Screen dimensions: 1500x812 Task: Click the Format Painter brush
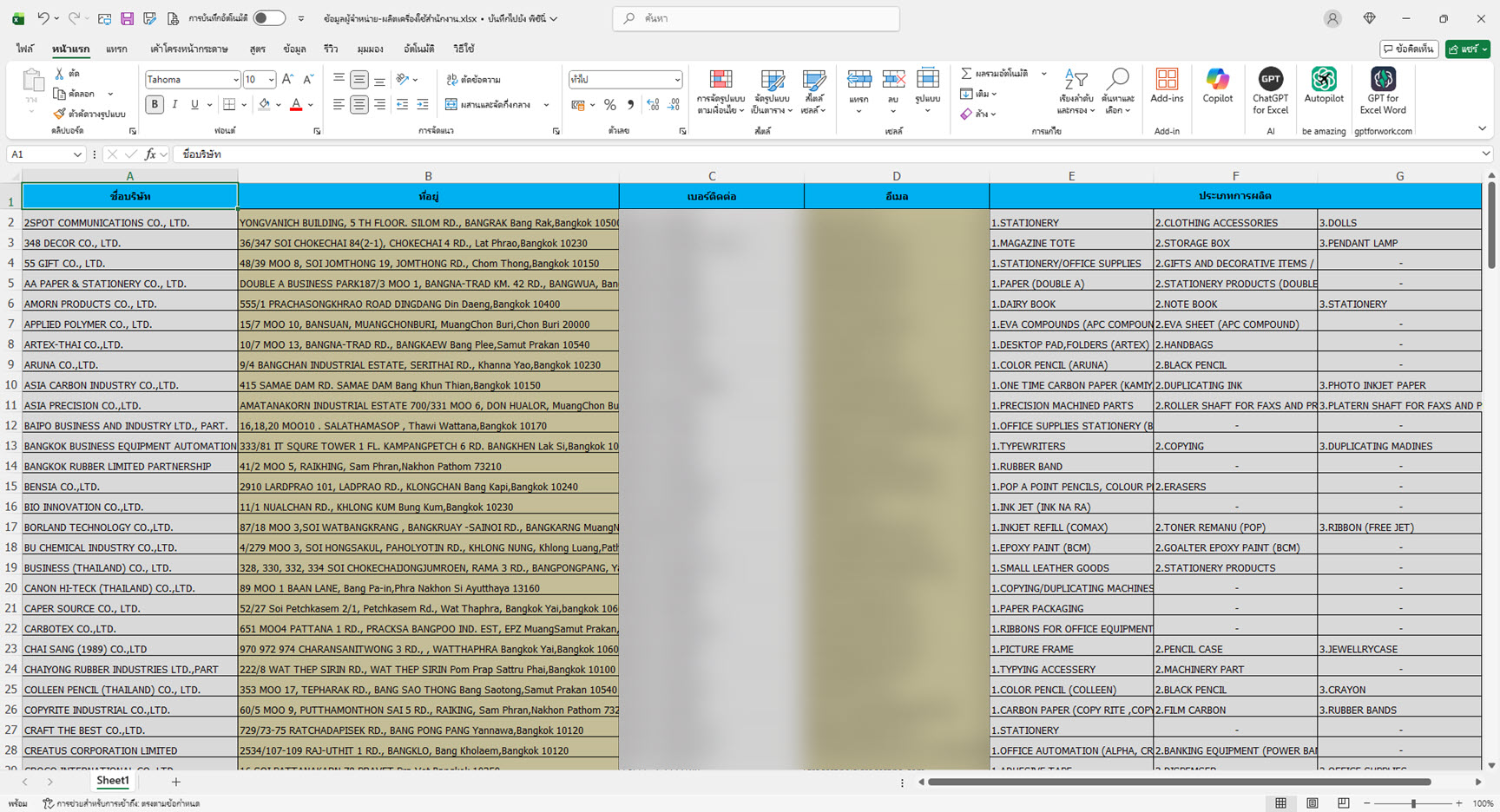tap(59, 114)
